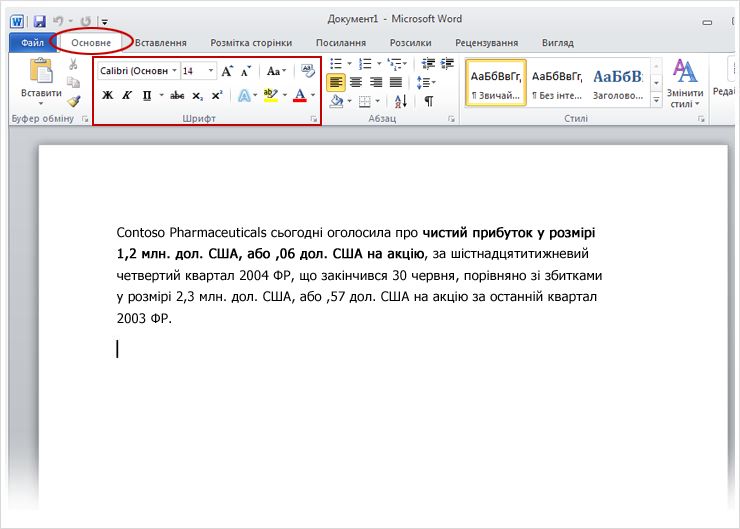
Task: Select the Format Painter brush
Action: pos(74,101)
